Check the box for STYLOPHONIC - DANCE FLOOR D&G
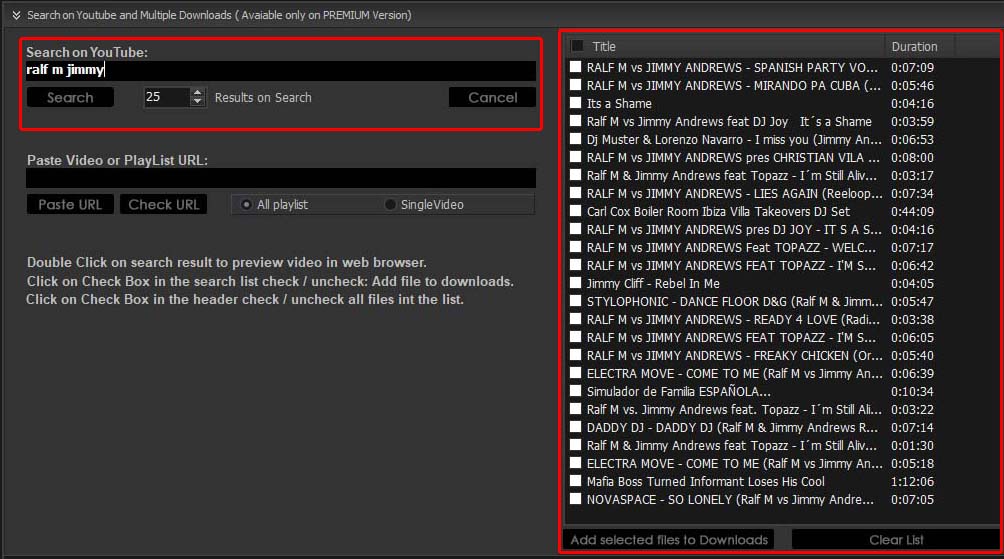The height and width of the screenshot is (559, 1004). [x=576, y=300]
